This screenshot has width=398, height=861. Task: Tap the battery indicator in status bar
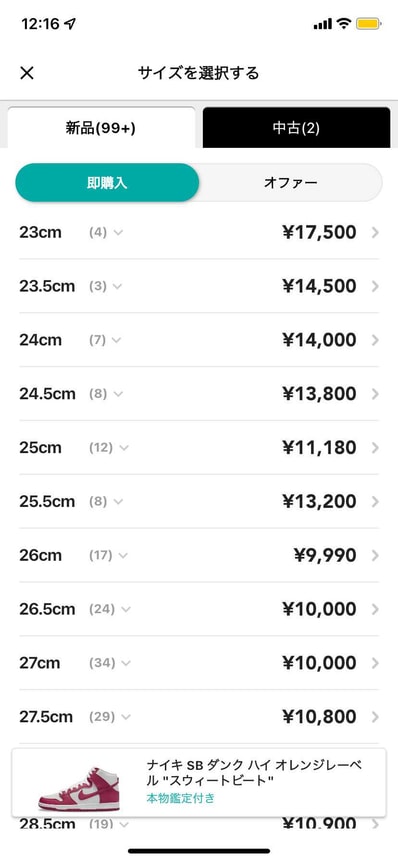coord(367,24)
